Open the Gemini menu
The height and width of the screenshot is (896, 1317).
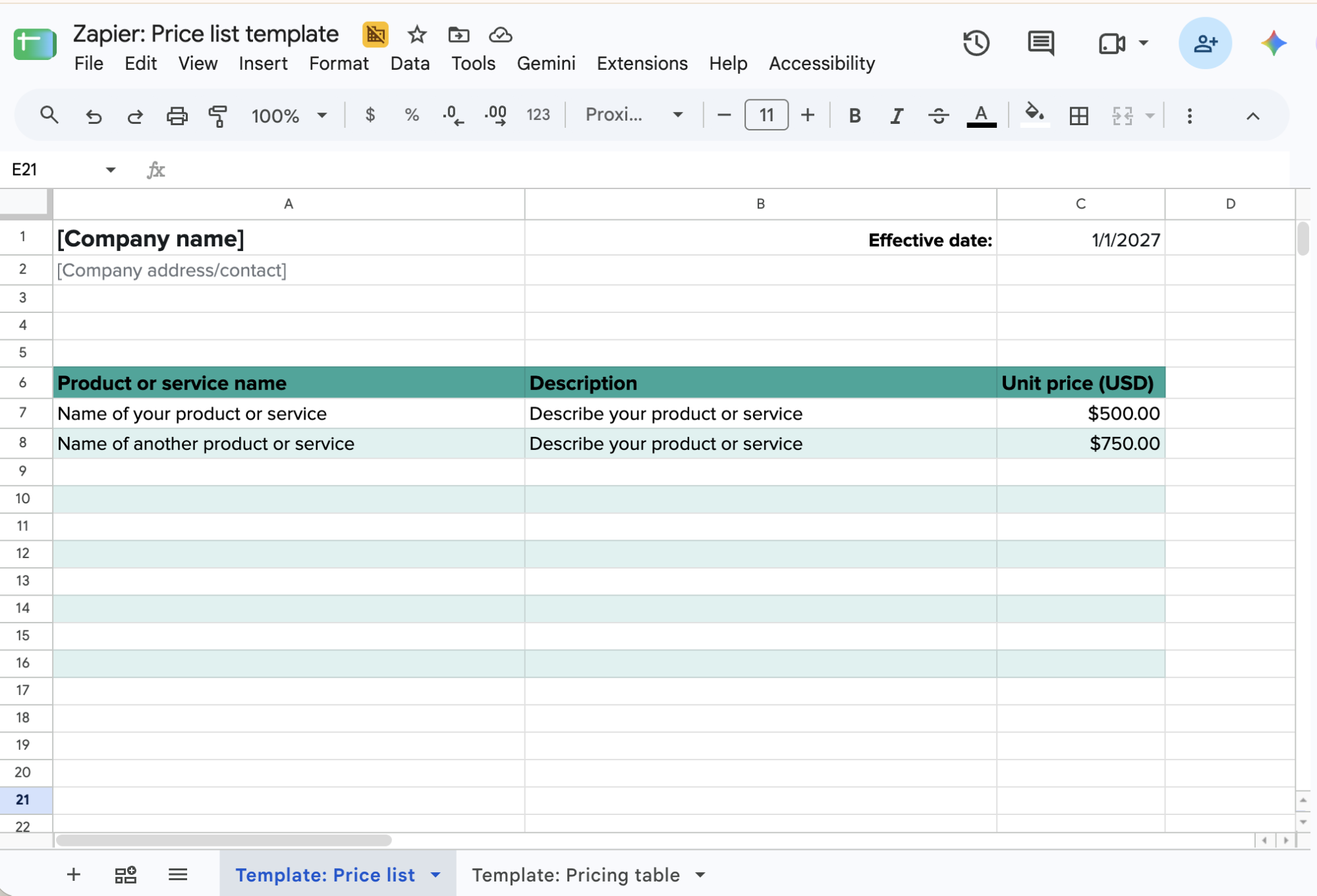click(x=546, y=64)
